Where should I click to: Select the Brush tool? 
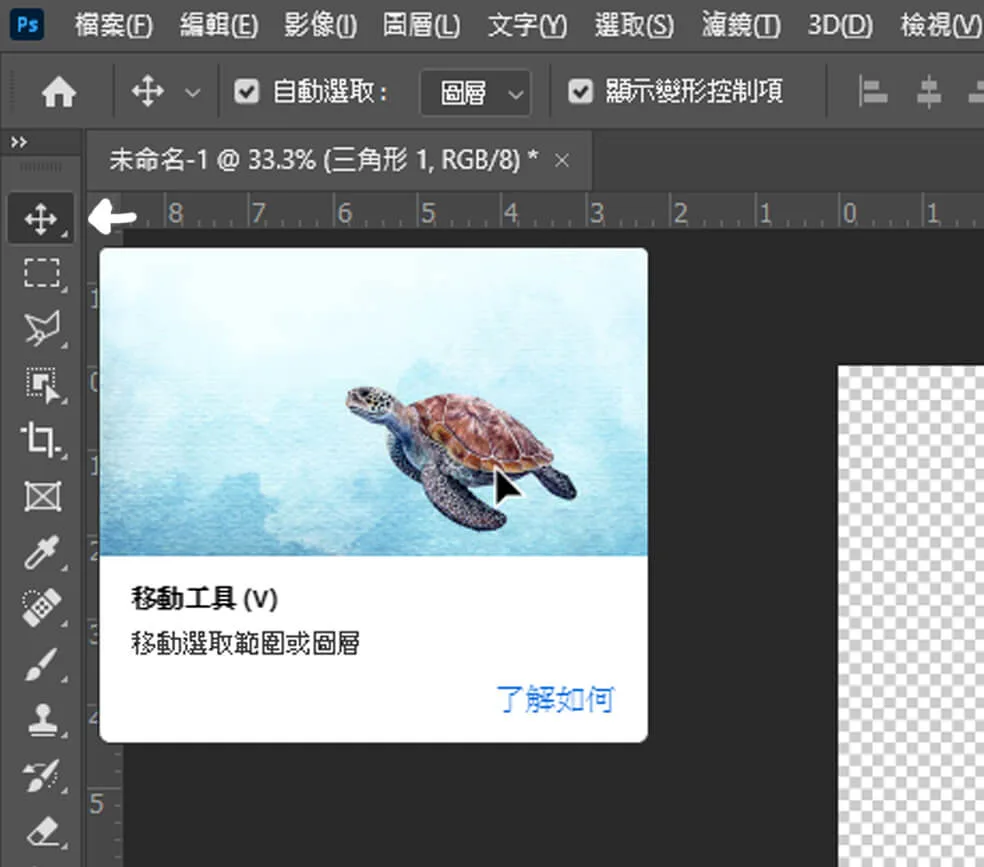coord(42,664)
